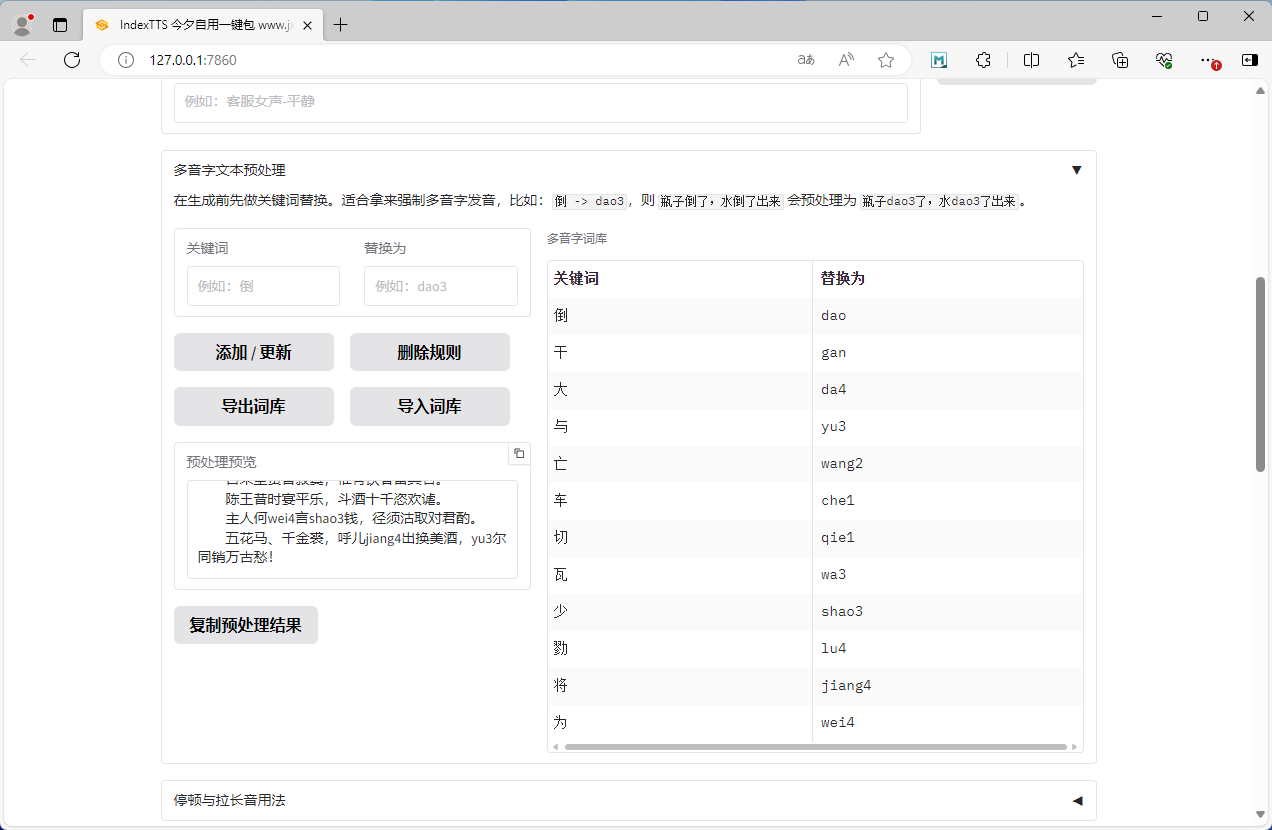
Task: Add page to favorites with star icon
Action: (886, 60)
